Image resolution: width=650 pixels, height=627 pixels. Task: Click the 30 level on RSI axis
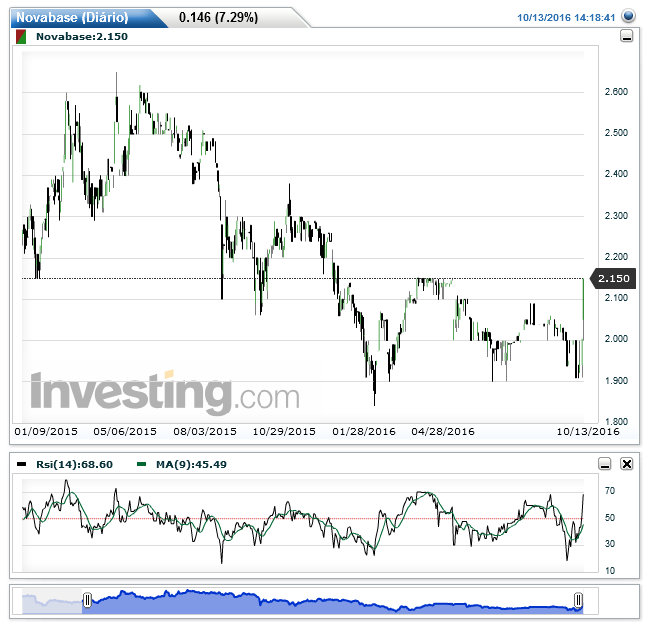[610, 543]
